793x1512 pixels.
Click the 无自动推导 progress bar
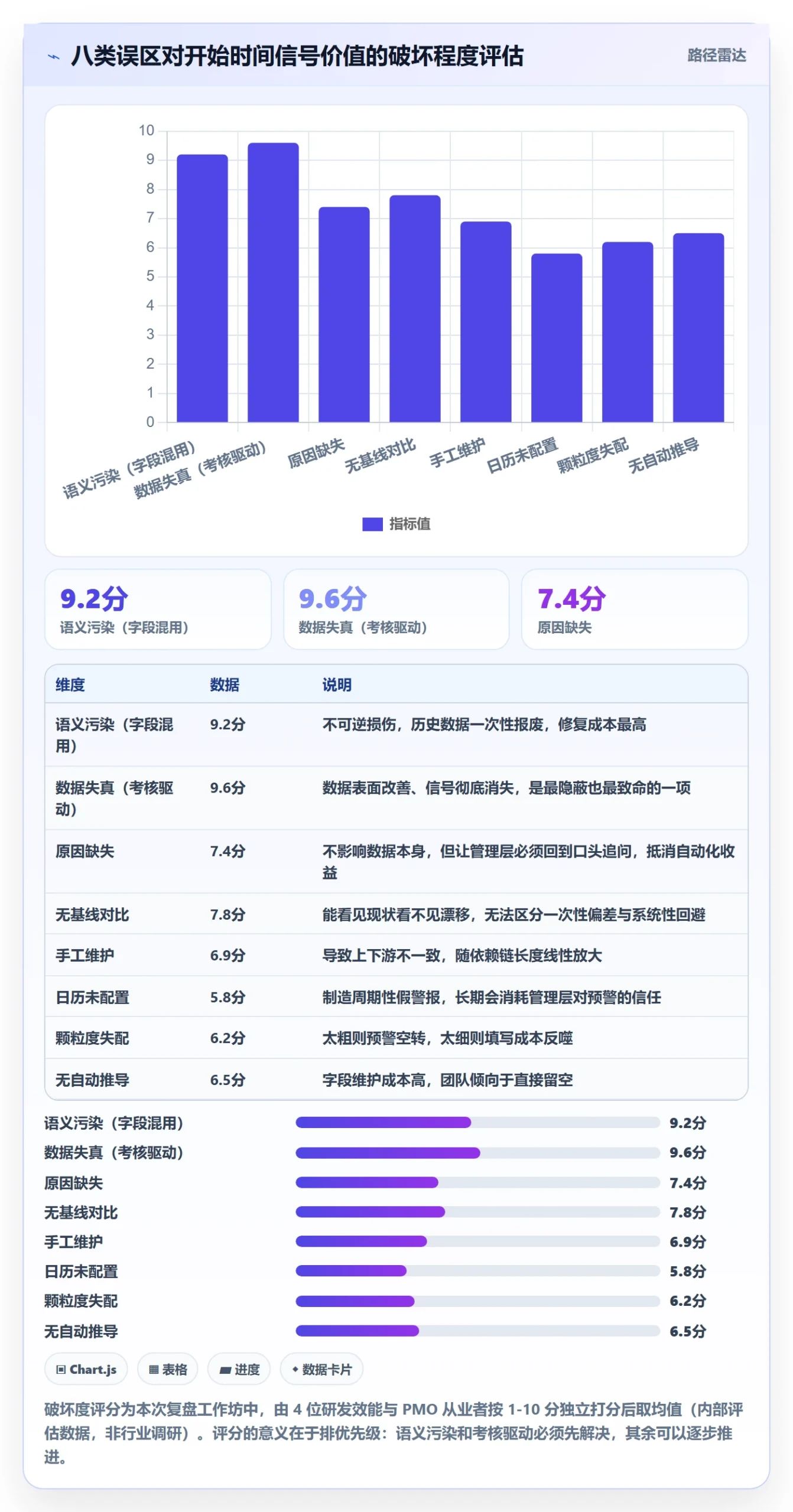[477, 1331]
